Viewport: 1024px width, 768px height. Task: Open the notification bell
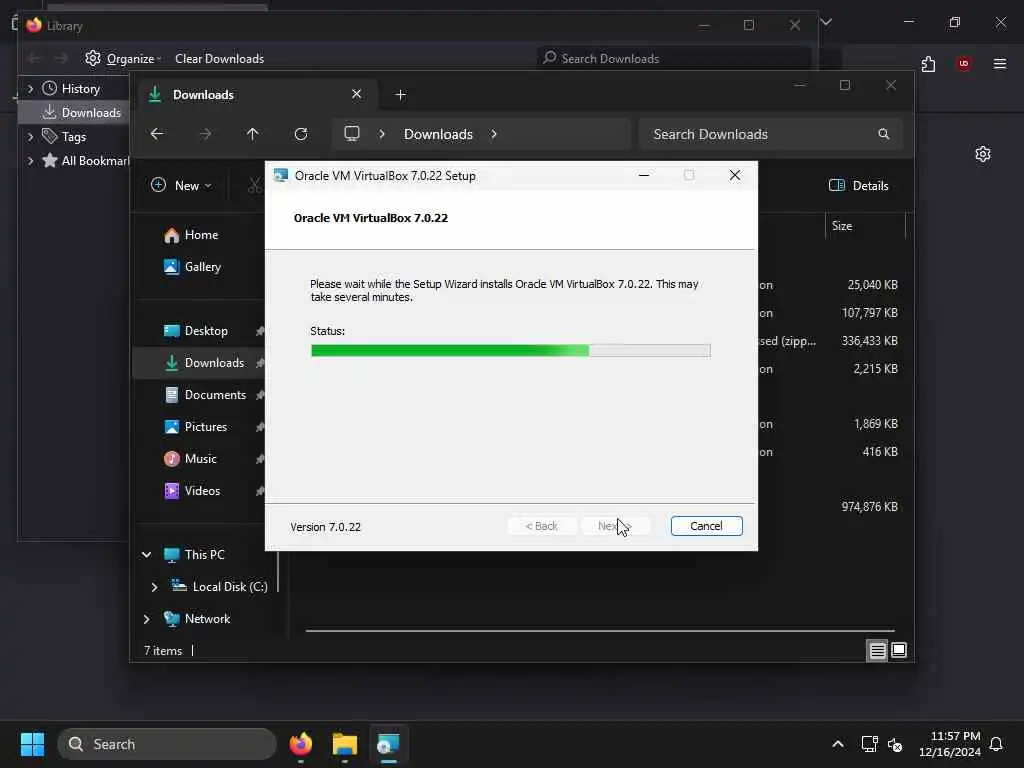pos(996,744)
